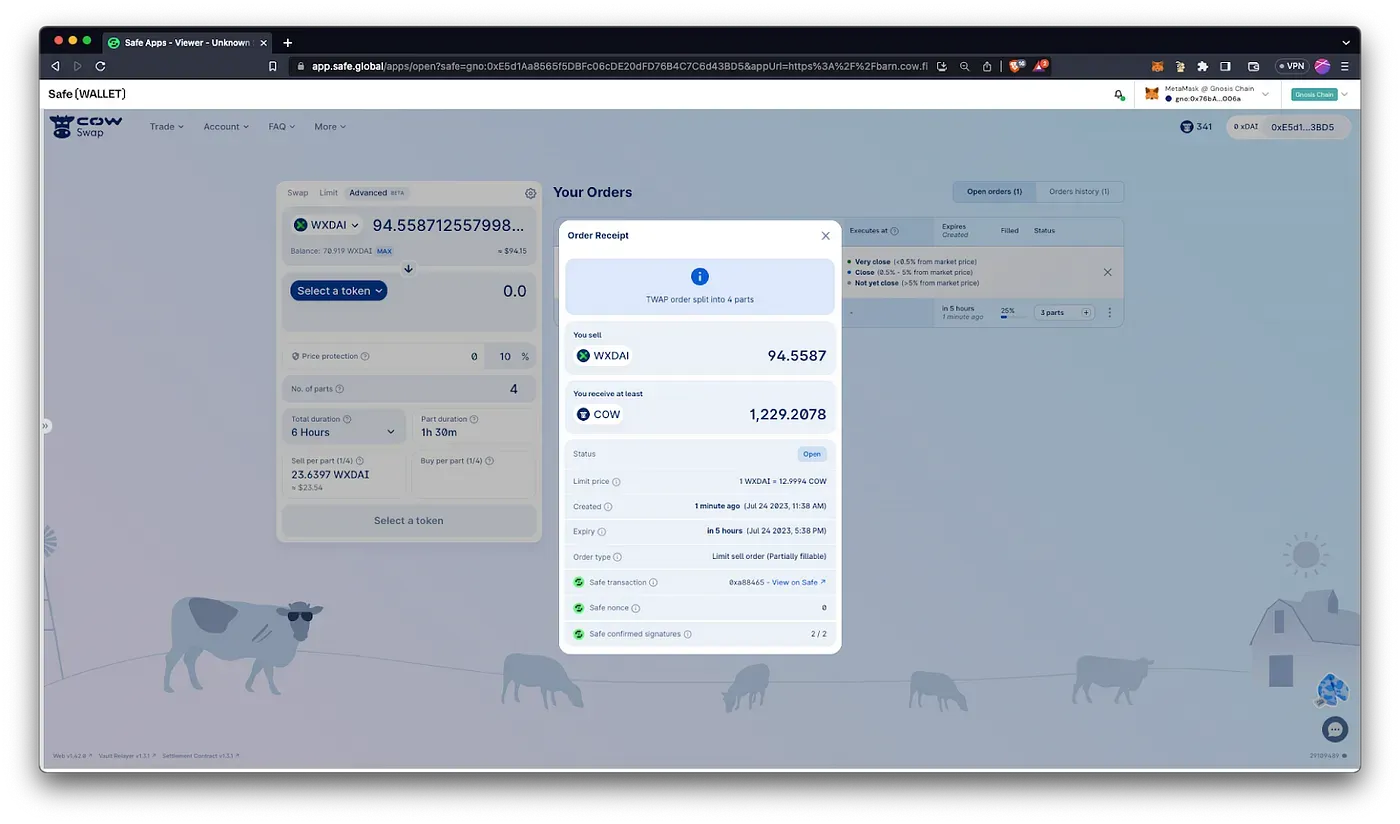Open the Total duration 6 Hours dropdown
Screen dimensions: 1400x824
(x=343, y=432)
